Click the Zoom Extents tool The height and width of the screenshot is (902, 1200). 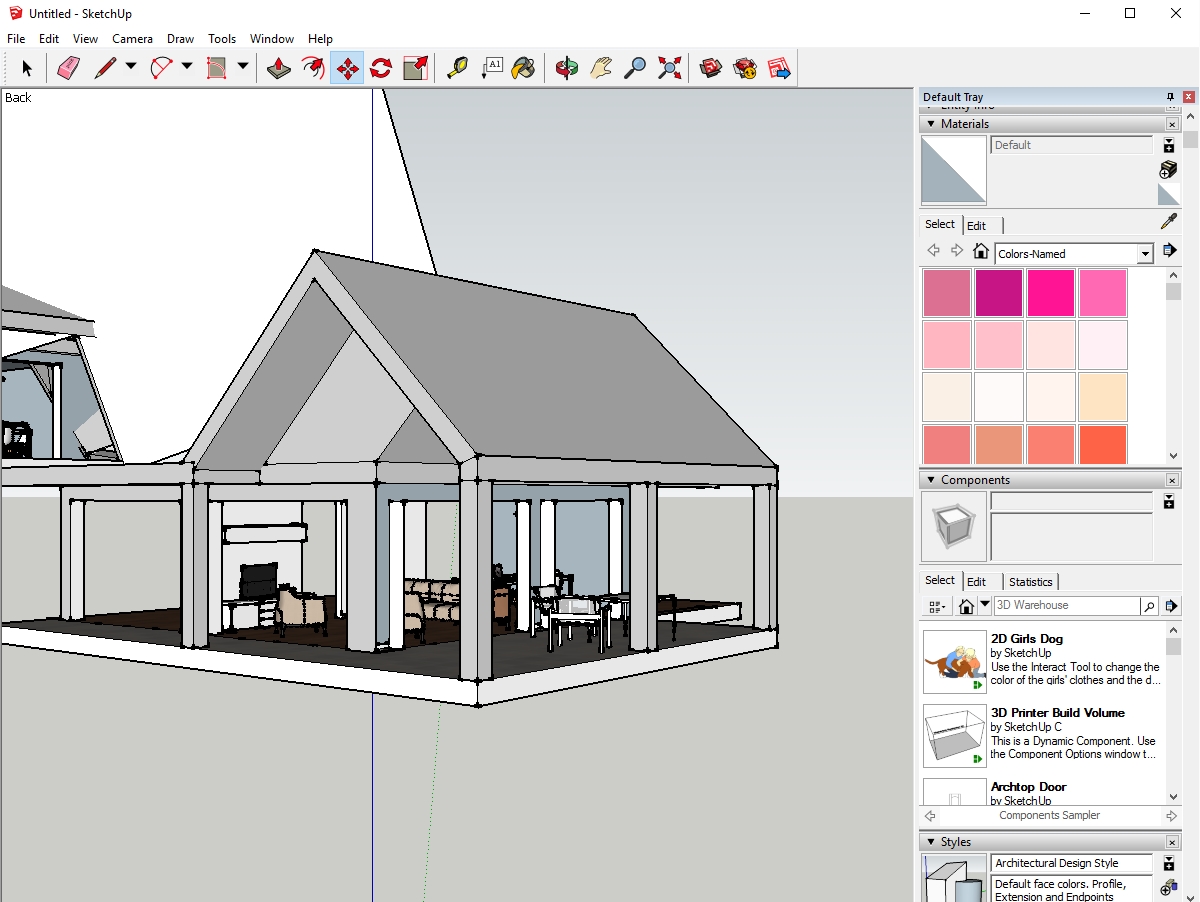pyautogui.click(x=670, y=68)
